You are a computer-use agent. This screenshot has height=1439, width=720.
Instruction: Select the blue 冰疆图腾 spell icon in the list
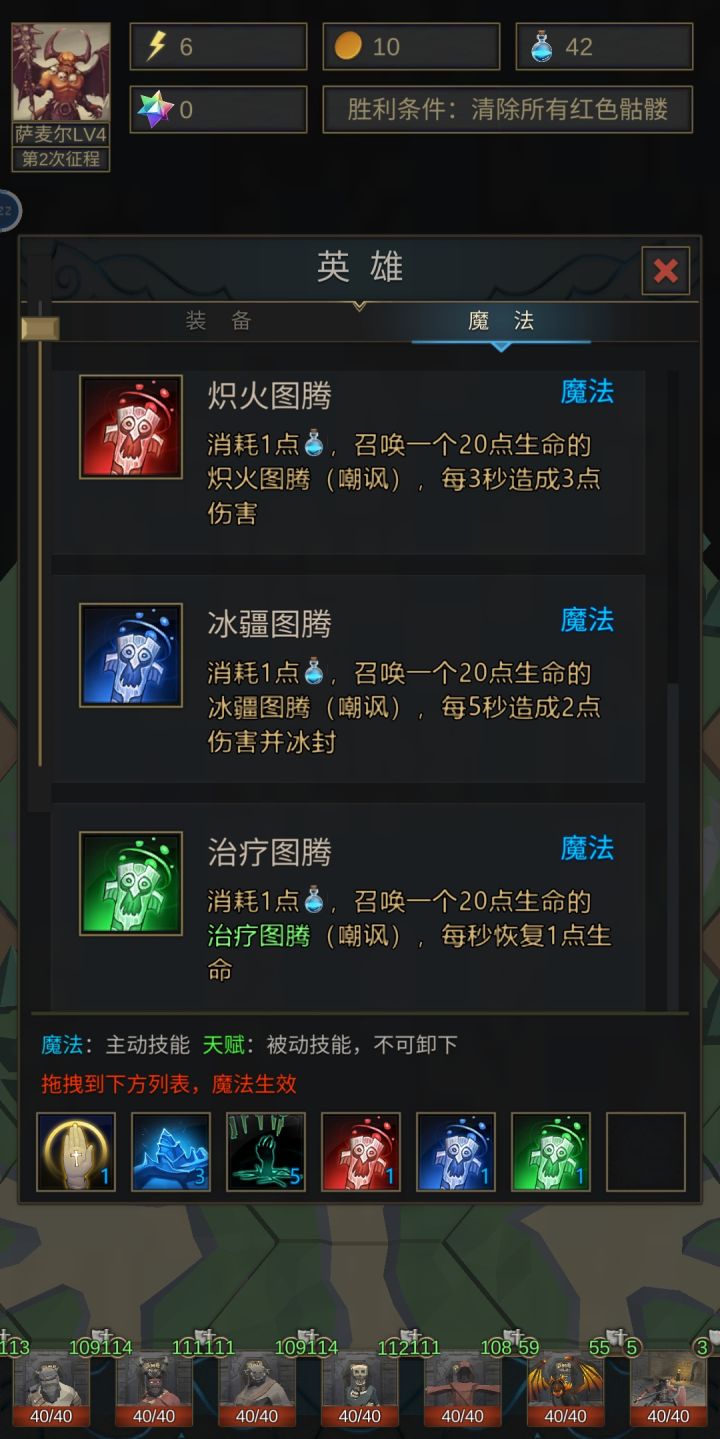tap(131, 655)
